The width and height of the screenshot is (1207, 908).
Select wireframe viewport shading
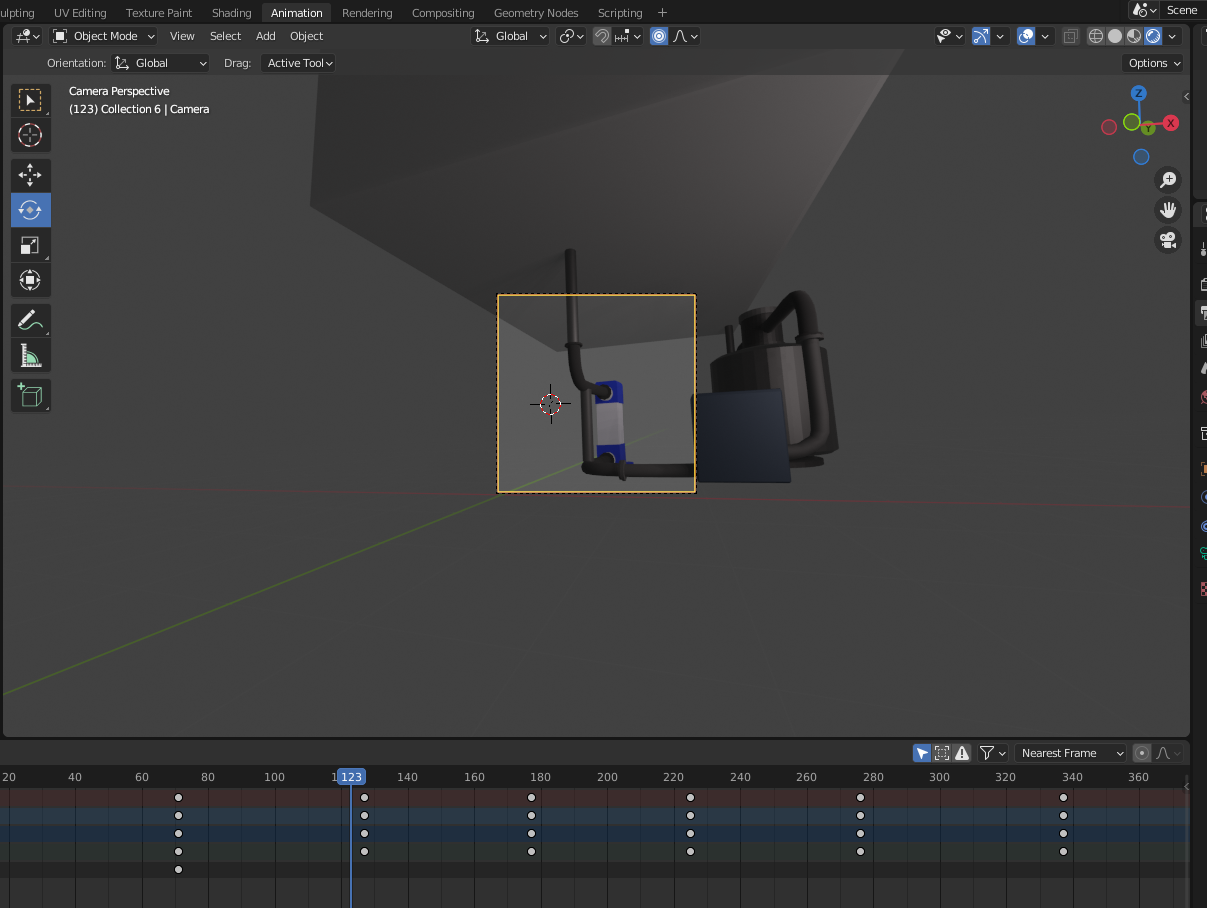pos(1096,36)
